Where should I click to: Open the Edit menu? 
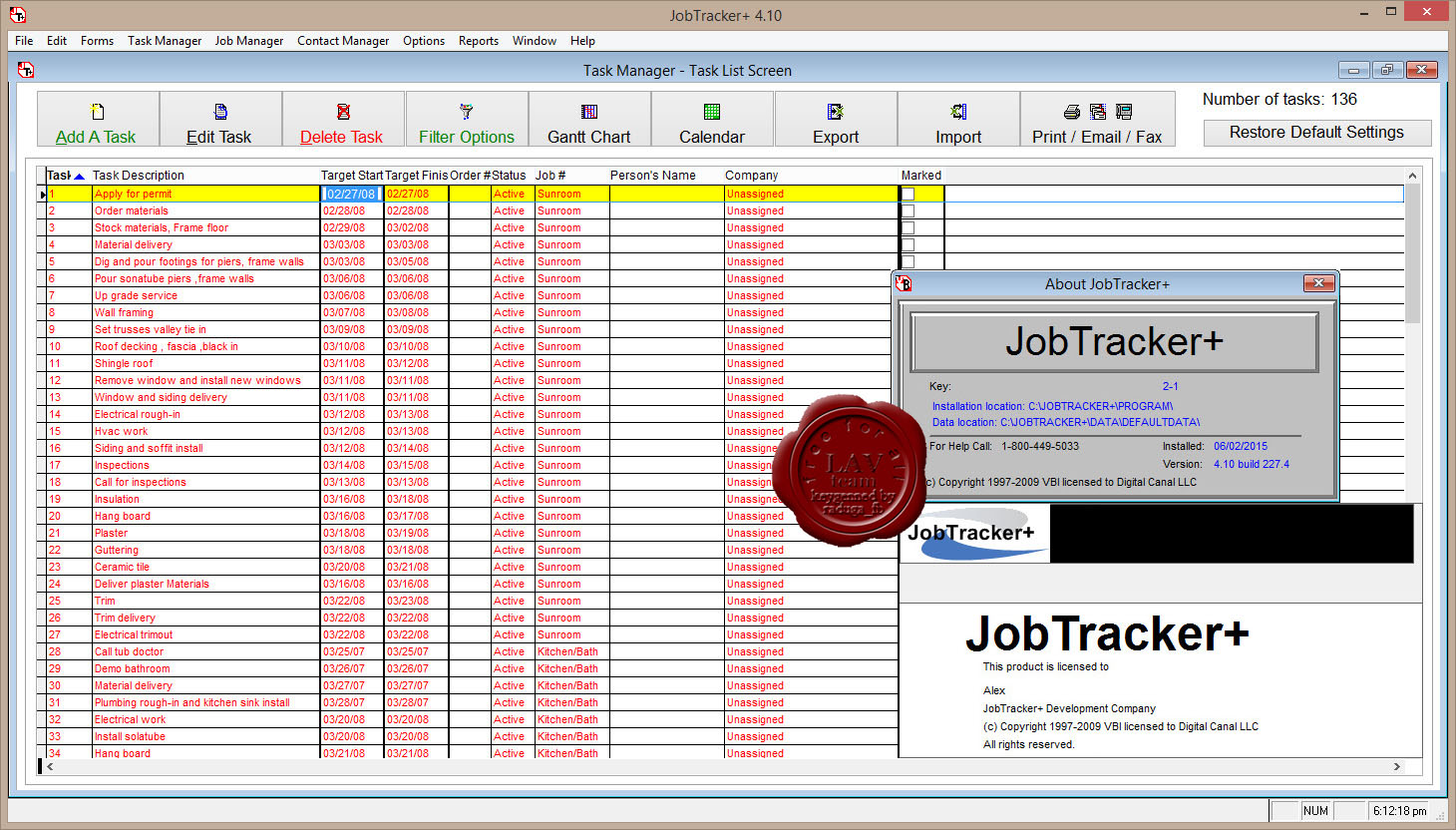(x=57, y=41)
